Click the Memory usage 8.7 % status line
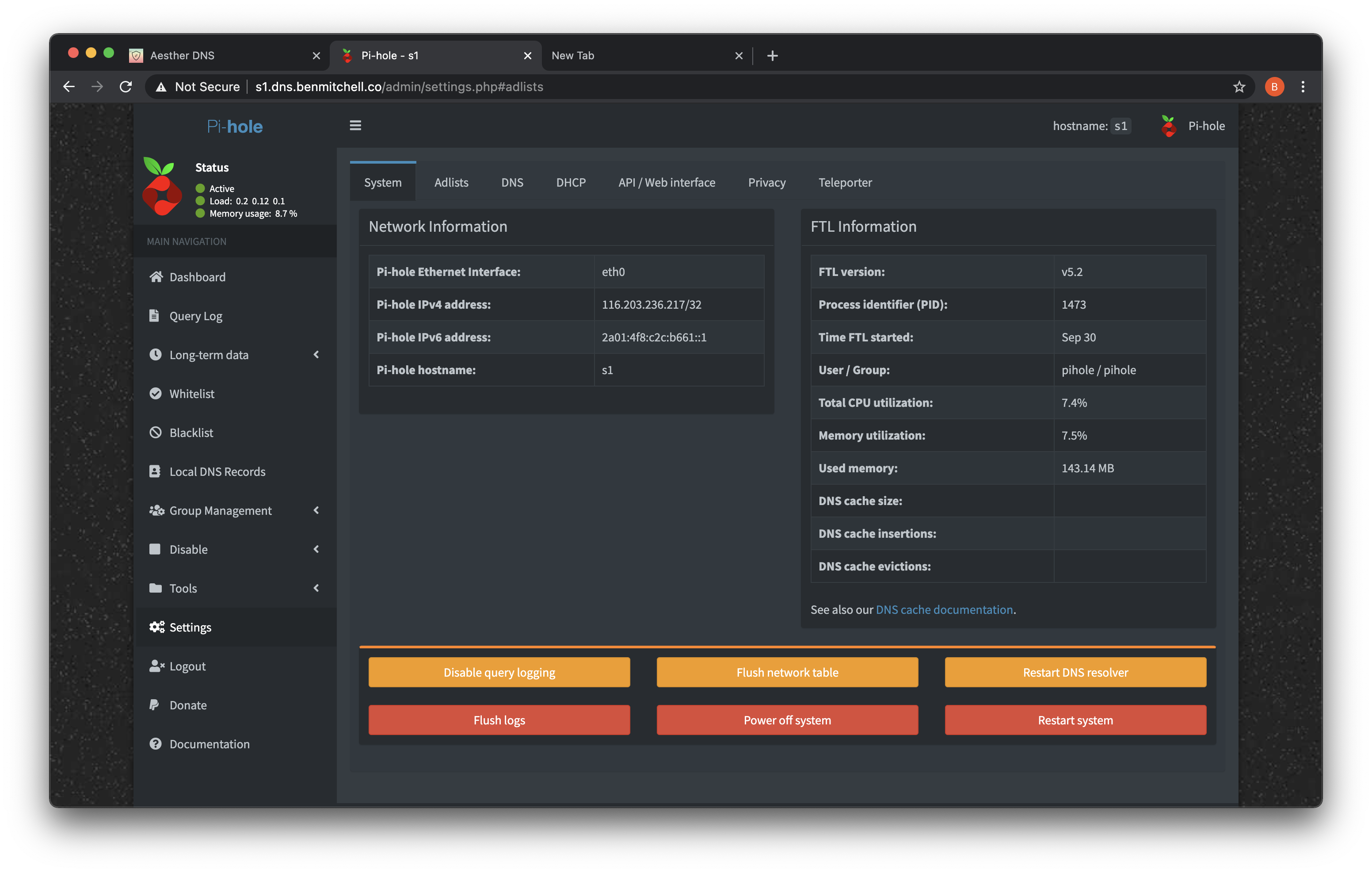The height and width of the screenshot is (873, 1372). point(247,213)
